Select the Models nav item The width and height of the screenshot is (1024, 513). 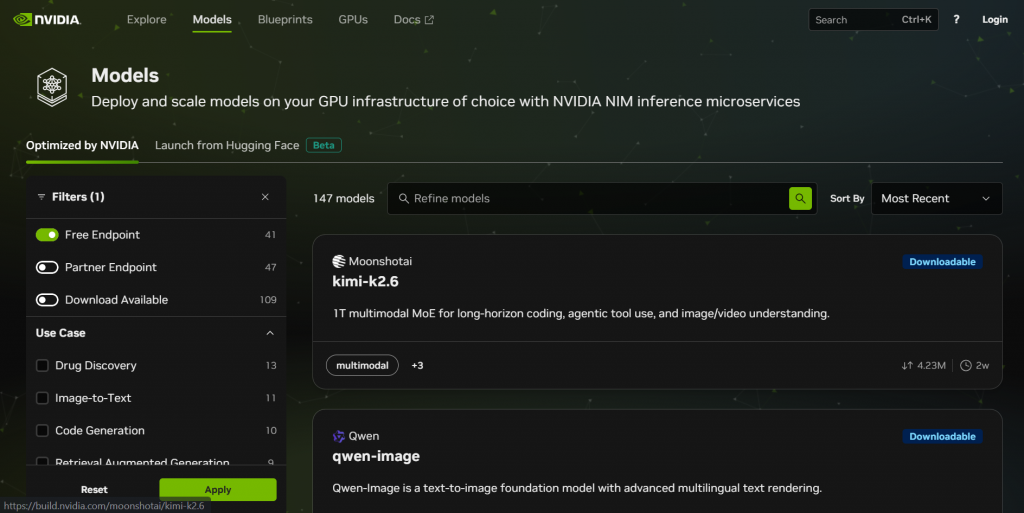(x=212, y=20)
